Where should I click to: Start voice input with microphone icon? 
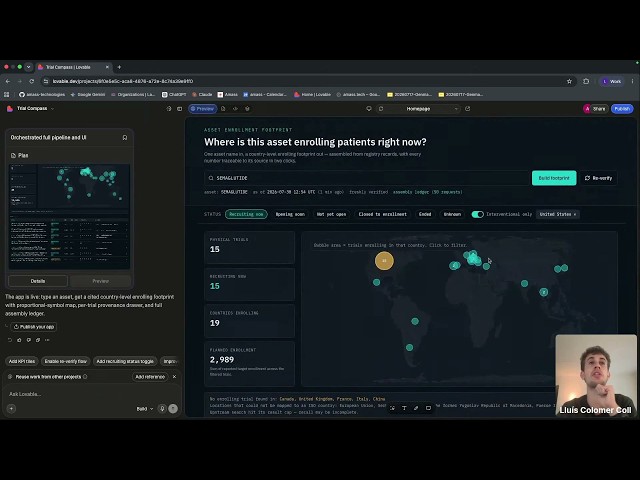pos(162,408)
